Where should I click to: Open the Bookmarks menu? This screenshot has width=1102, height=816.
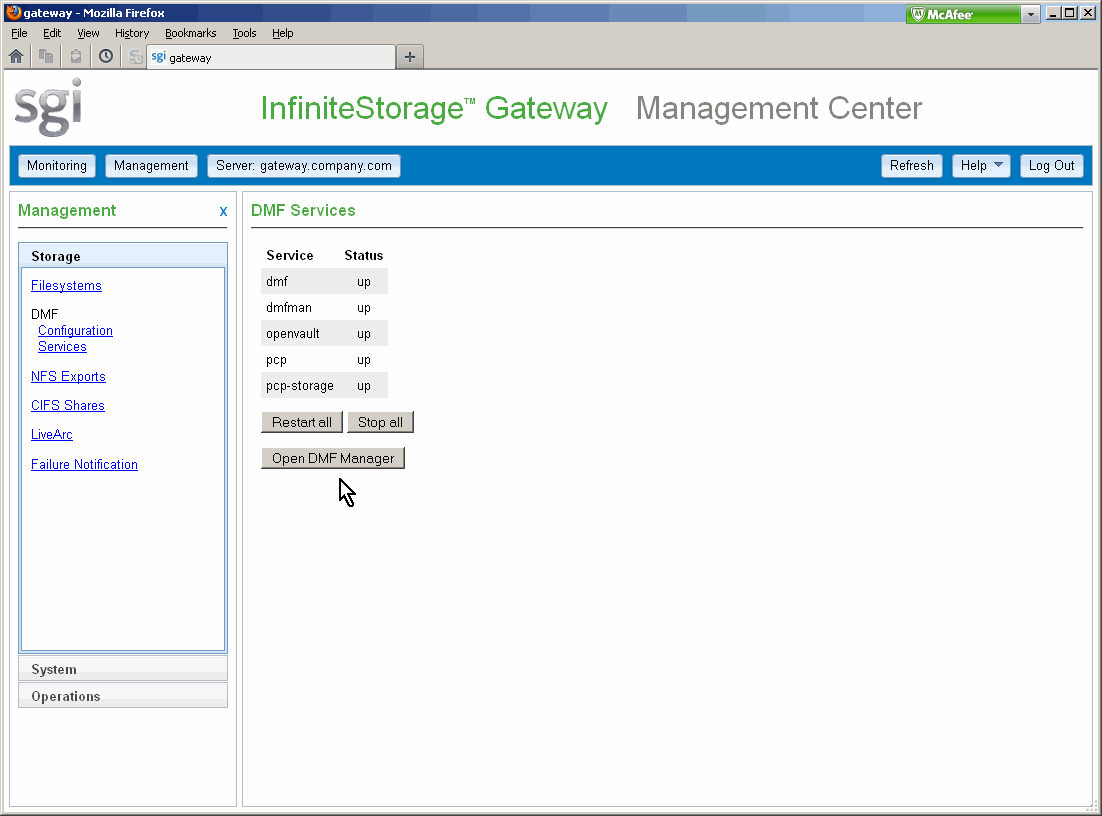[x=190, y=33]
